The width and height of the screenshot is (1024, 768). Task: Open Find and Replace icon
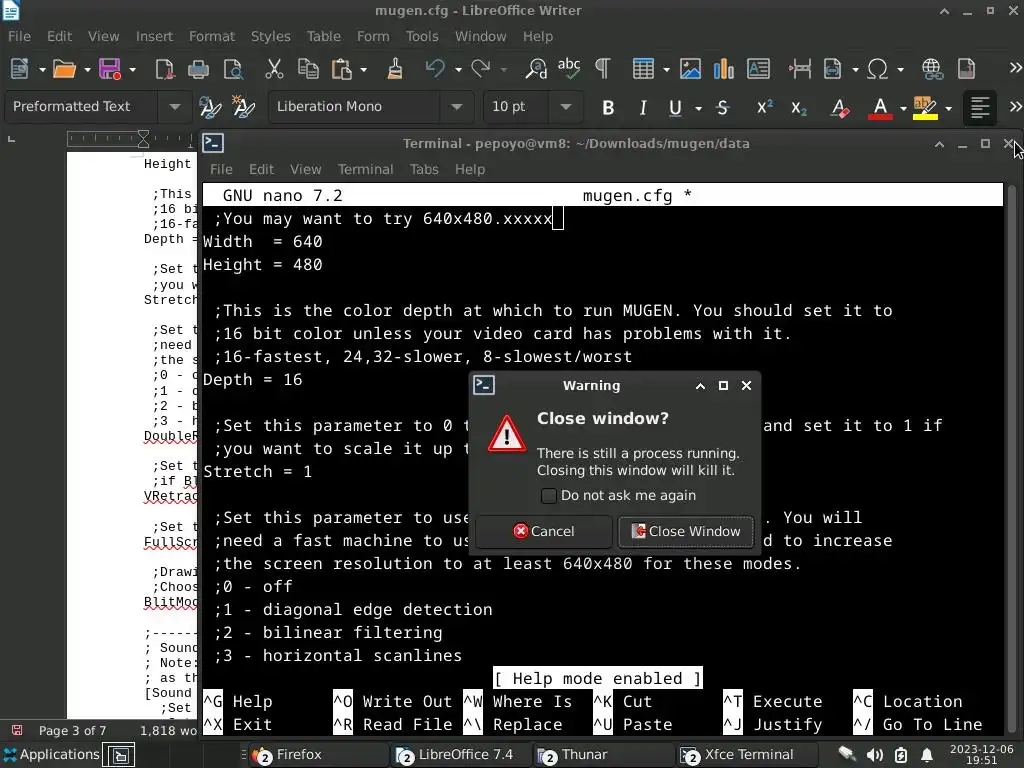[536, 69]
